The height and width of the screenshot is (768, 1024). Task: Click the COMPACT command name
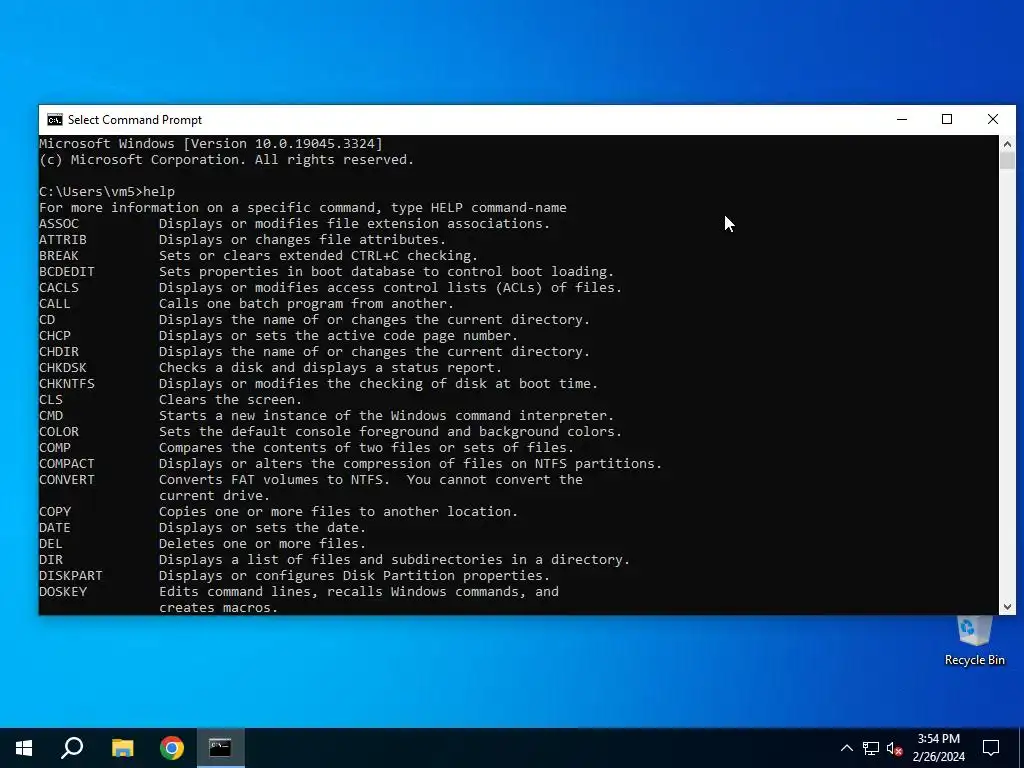pos(67,464)
